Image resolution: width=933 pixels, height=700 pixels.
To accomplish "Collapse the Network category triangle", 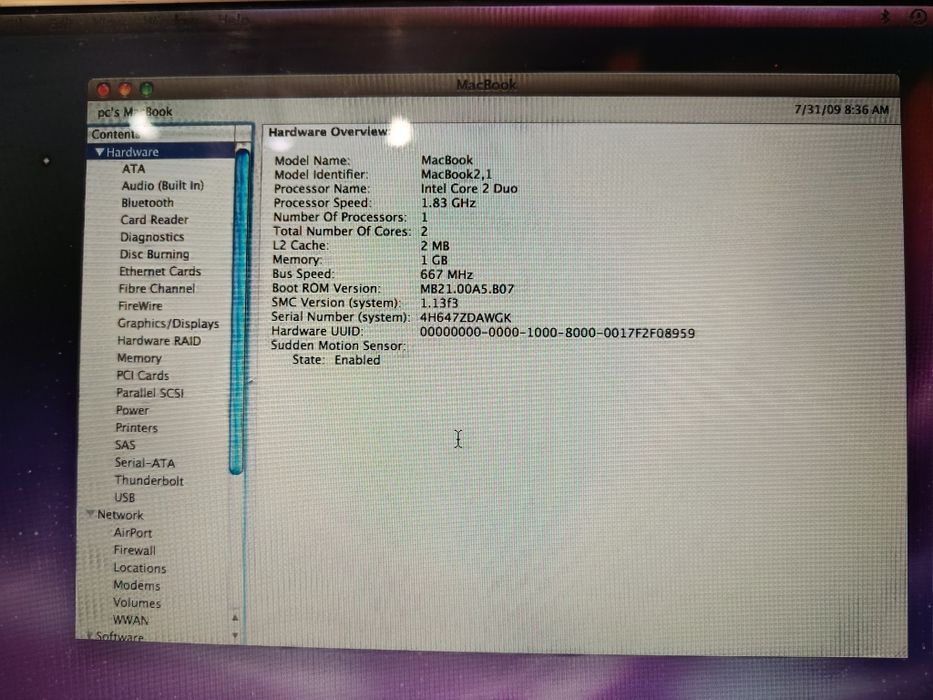I will point(90,514).
